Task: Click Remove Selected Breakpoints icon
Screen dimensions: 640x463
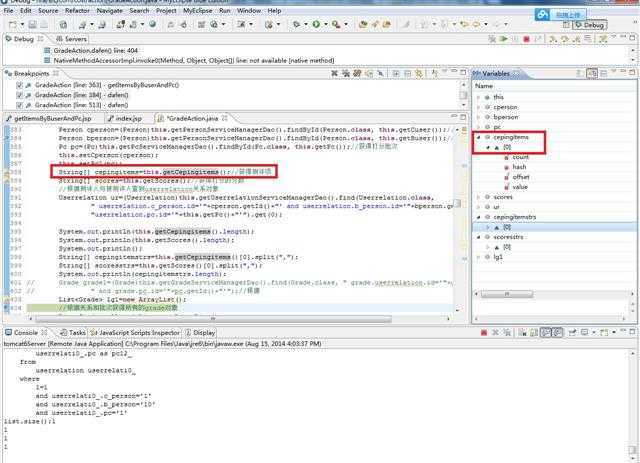Action: 334,73
